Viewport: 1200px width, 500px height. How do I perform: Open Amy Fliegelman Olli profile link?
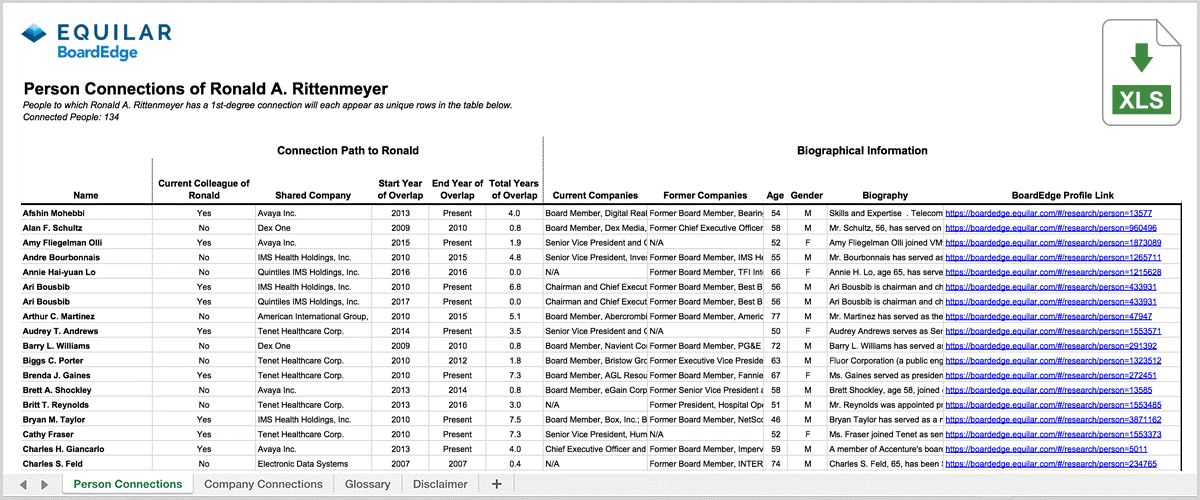click(1053, 243)
